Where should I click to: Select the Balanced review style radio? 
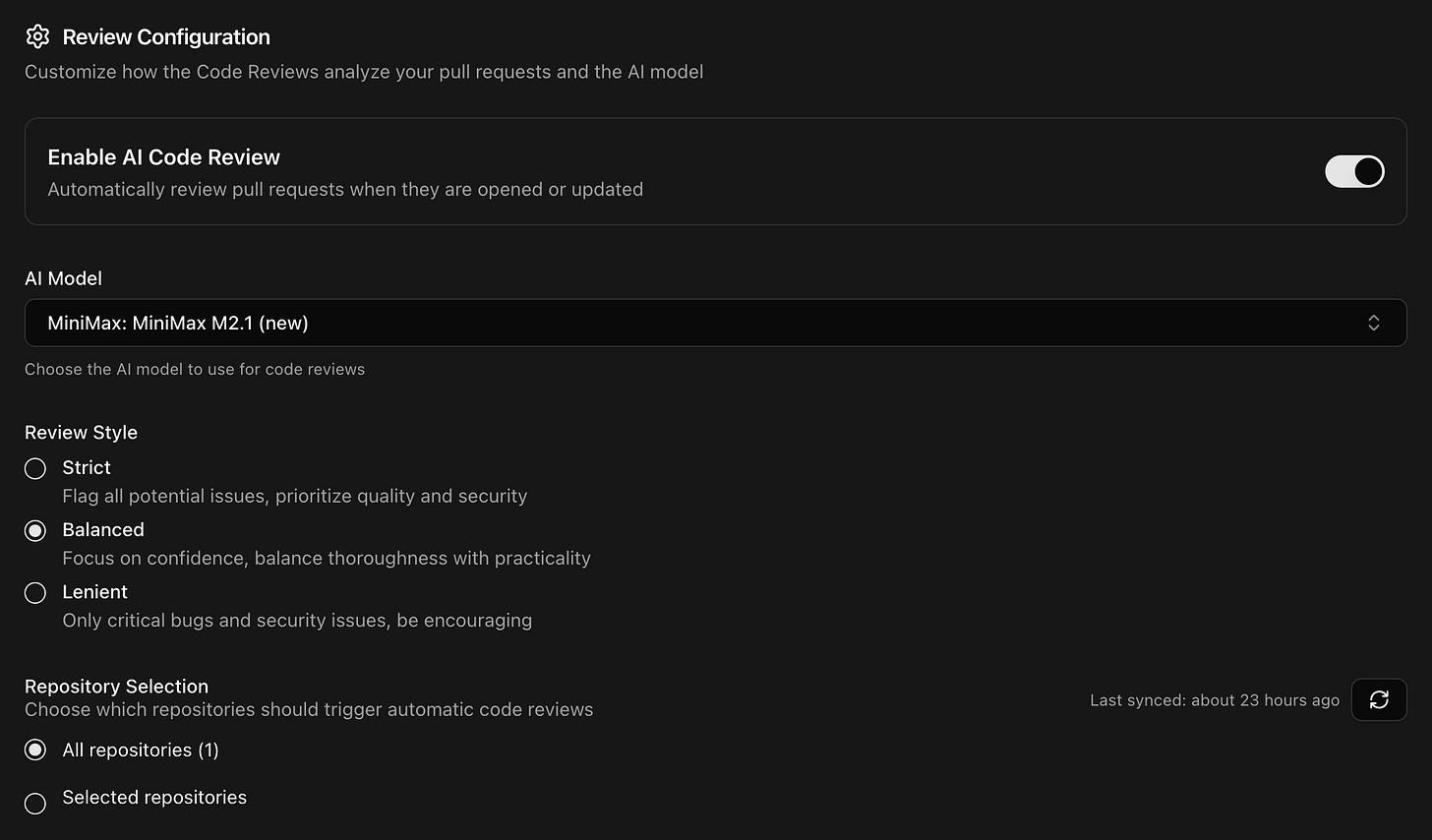pyautogui.click(x=35, y=531)
